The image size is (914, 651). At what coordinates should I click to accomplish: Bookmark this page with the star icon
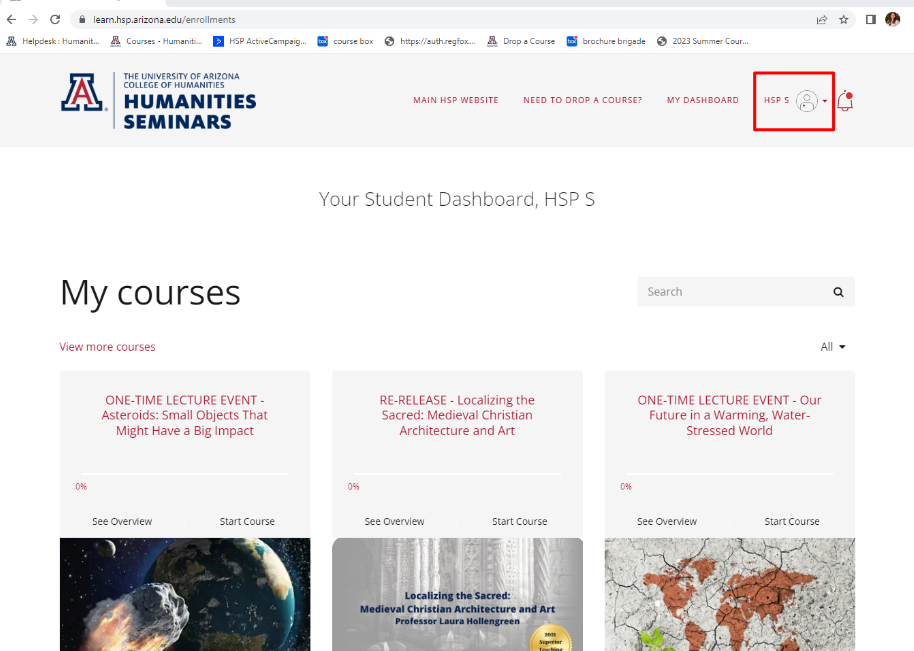click(x=843, y=20)
